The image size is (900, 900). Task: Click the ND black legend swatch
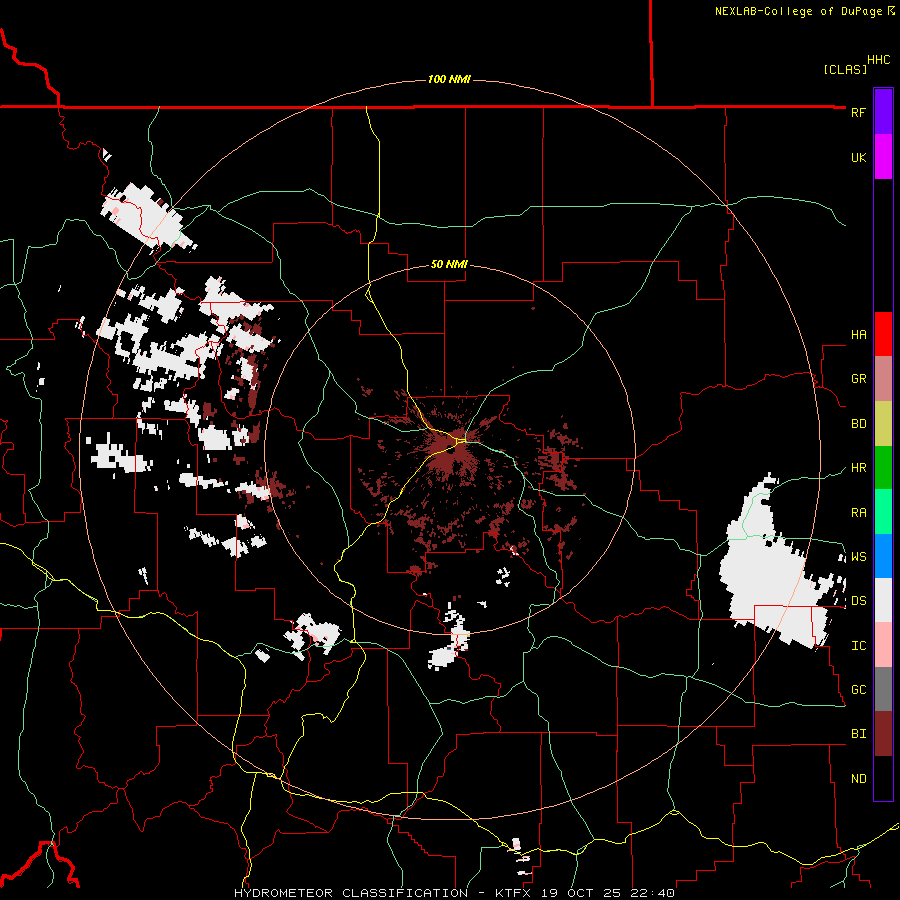(883, 778)
